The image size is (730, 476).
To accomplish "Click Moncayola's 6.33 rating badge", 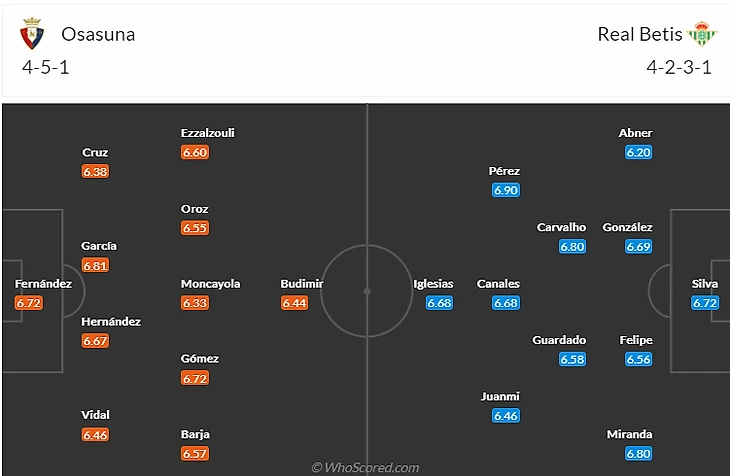I will click(x=195, y=303).
